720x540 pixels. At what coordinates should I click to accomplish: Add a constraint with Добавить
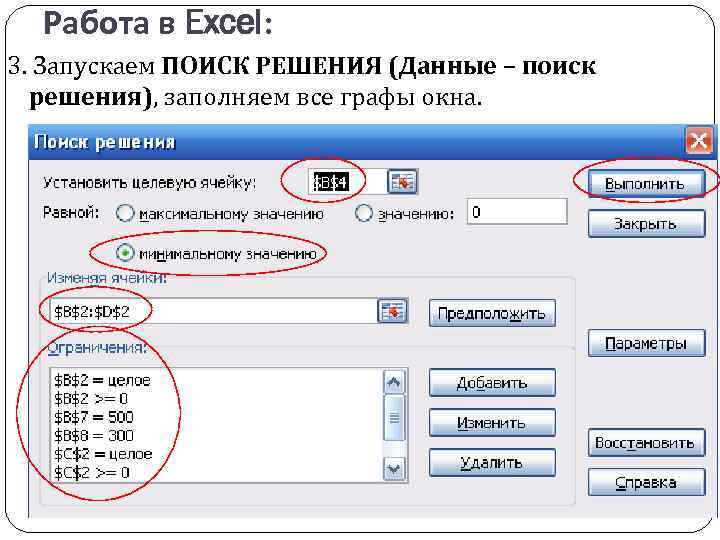click(x=492, y=382)
